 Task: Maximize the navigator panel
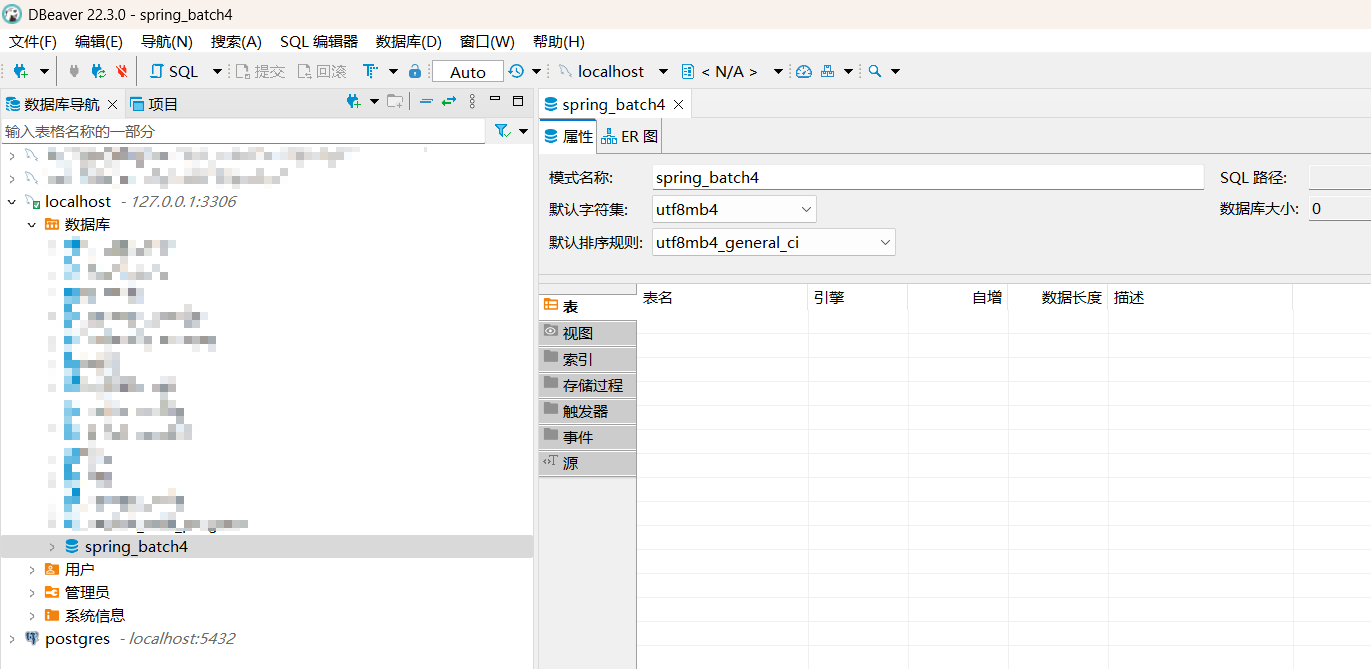point(518,100)
